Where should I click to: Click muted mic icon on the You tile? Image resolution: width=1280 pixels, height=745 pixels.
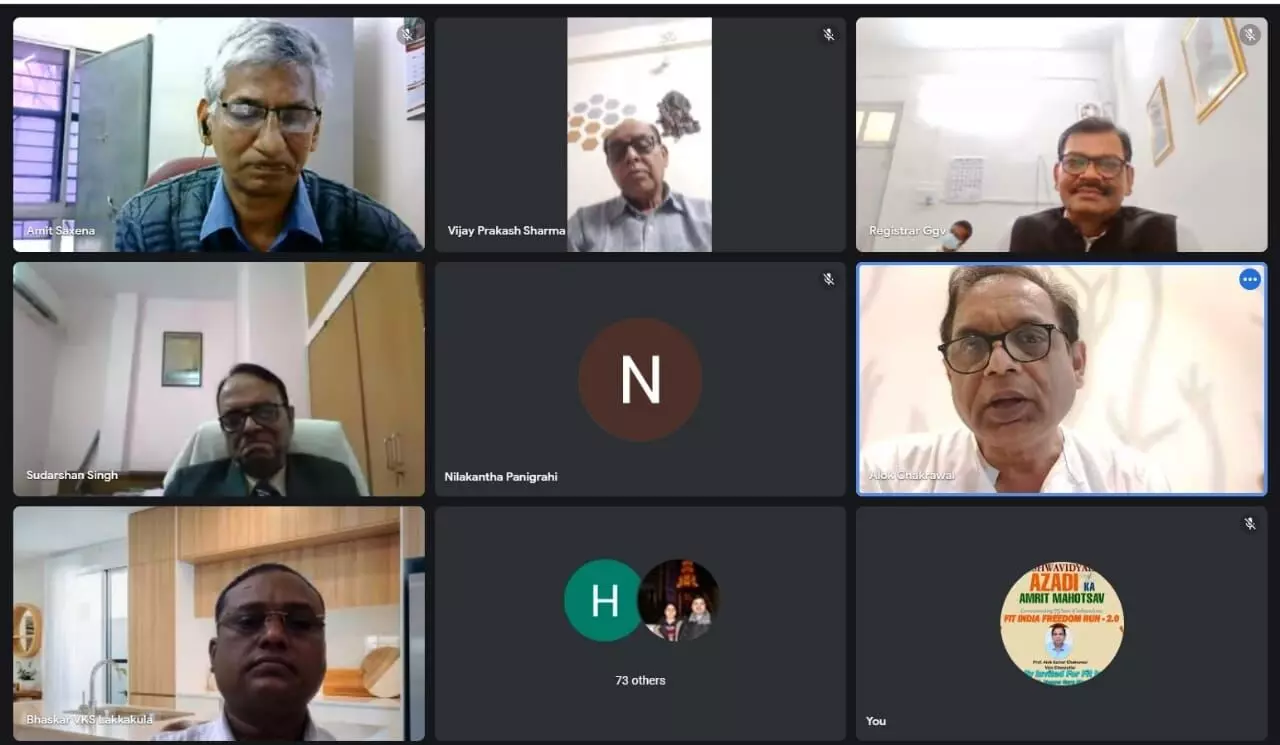[1250, 523]
